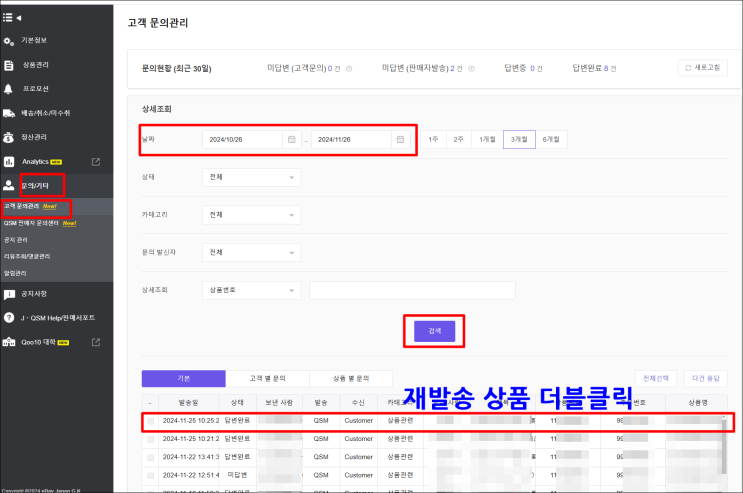Click the 다건 응답 button
This screenshot has height=493, width=743.
(x=706, y=378)
